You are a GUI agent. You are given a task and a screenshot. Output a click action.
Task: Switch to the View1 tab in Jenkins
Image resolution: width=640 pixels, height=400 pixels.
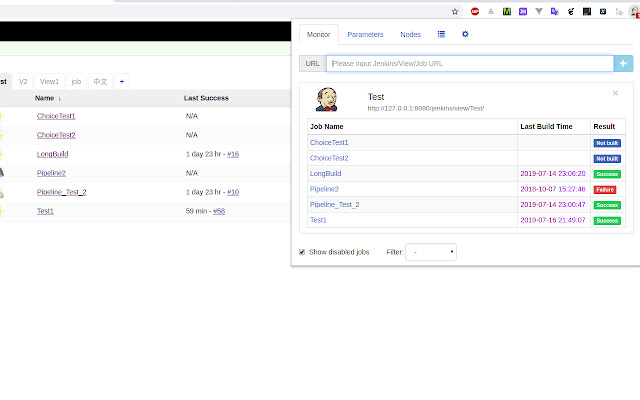coord(49,82)
